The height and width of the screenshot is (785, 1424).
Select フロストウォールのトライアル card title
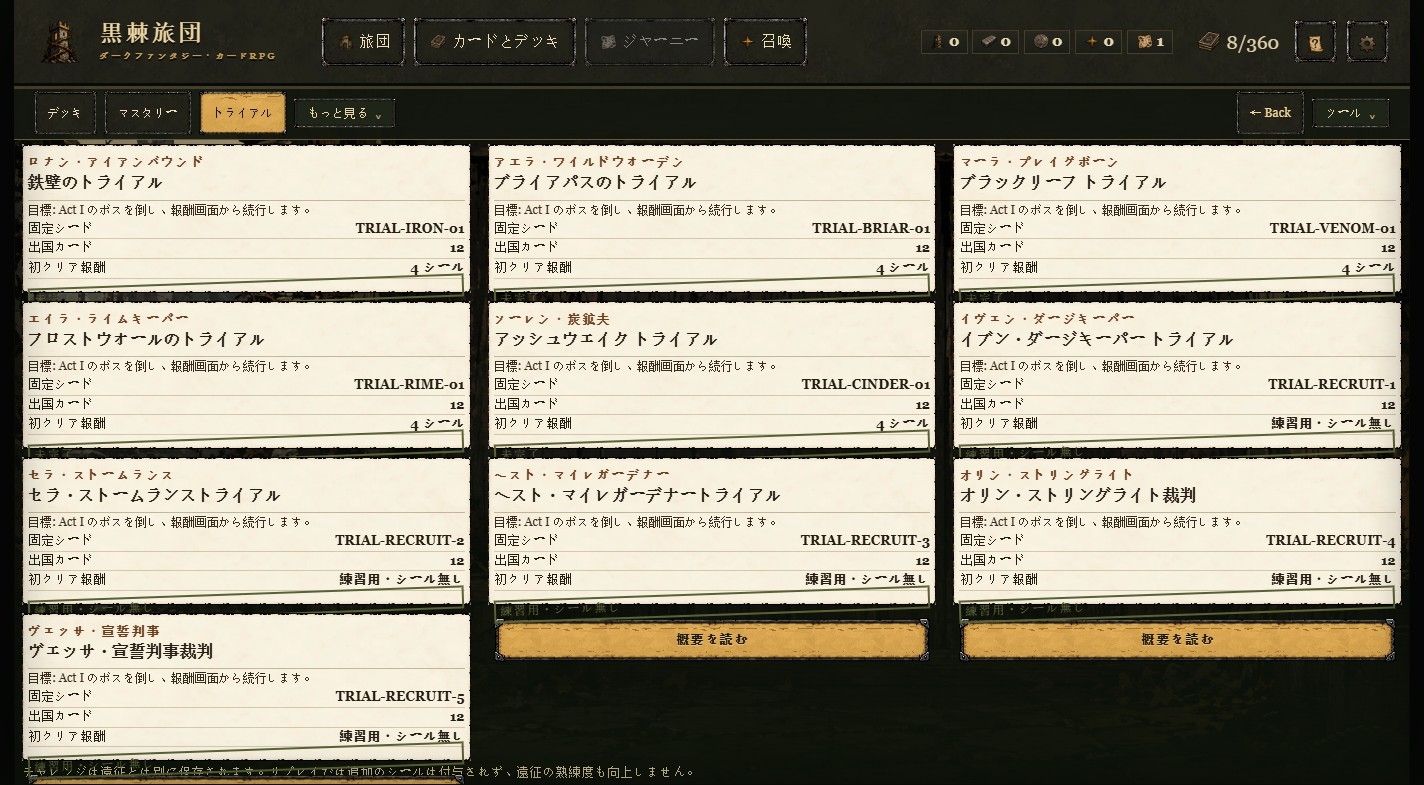tap(146, 339)
